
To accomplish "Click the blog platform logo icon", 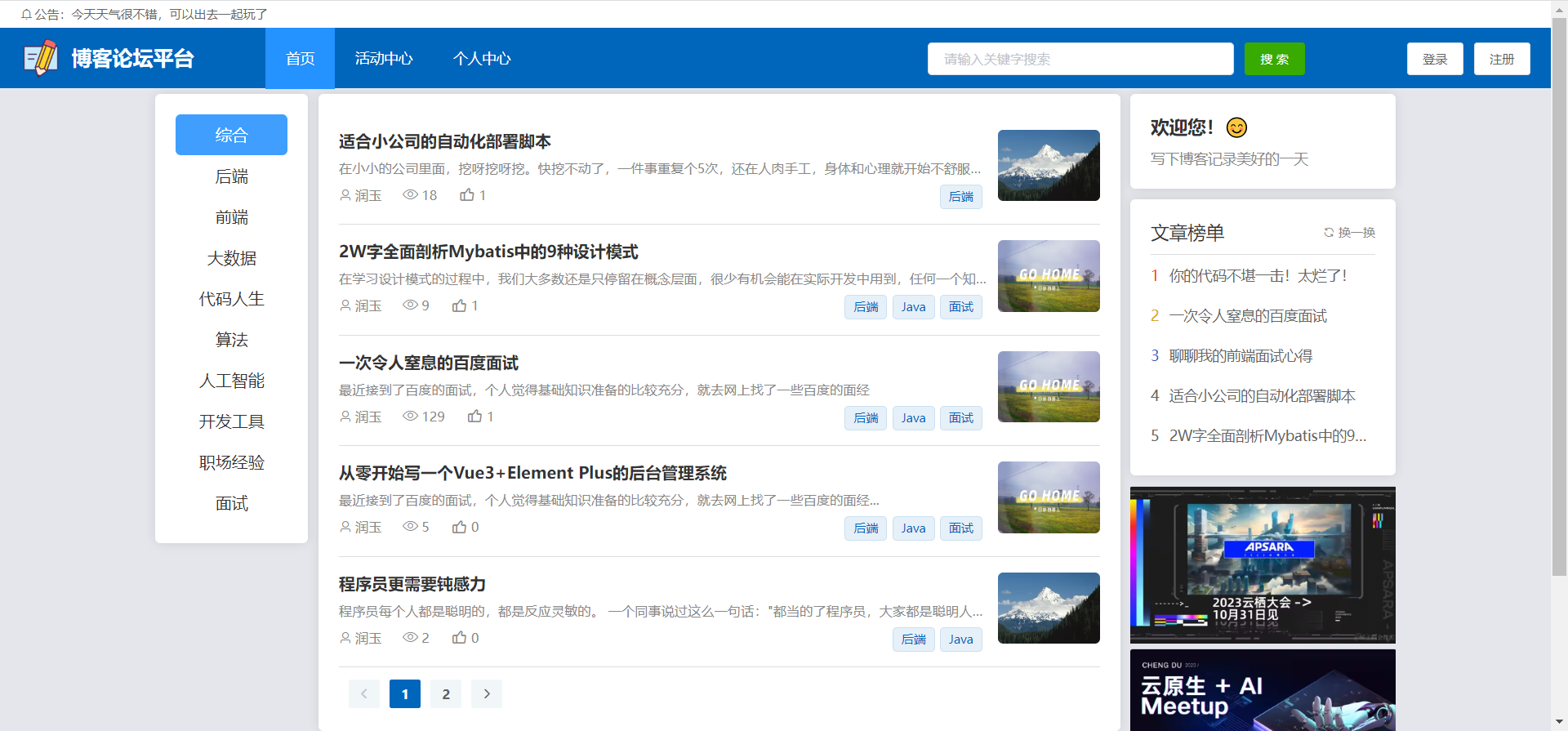I will [41, 58].
